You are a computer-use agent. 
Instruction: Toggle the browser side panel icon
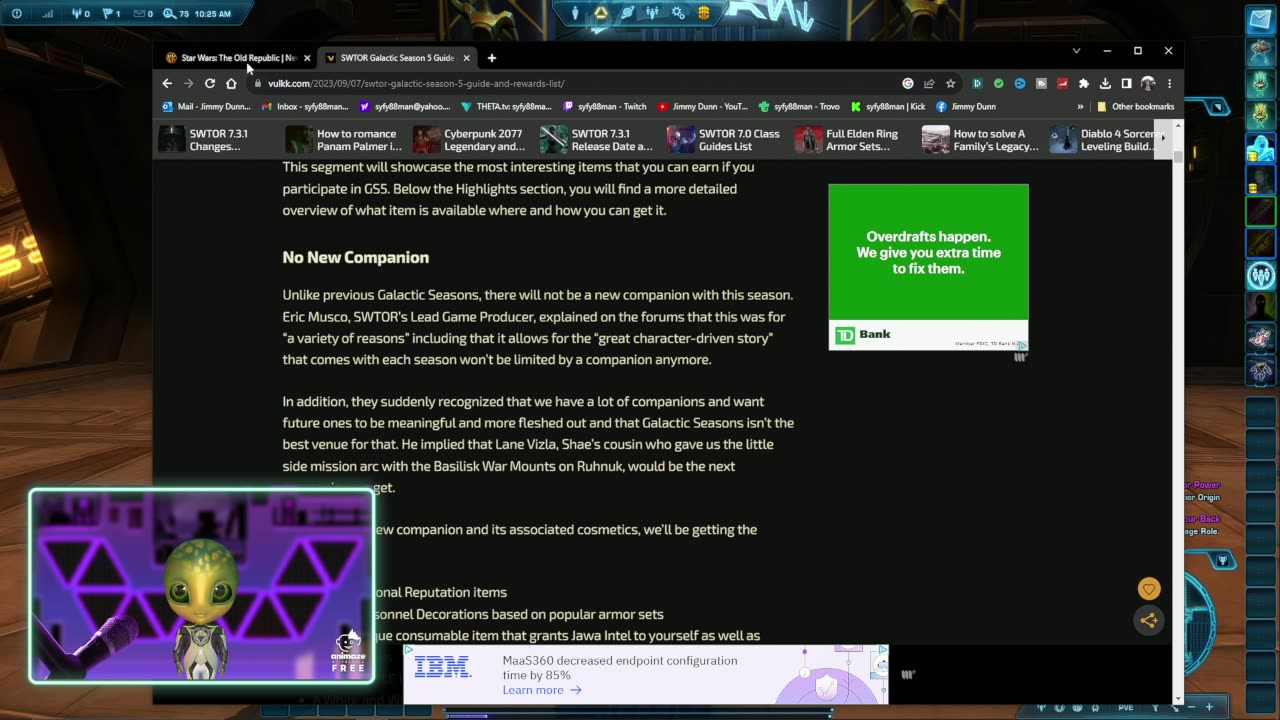click(1126, 84)
